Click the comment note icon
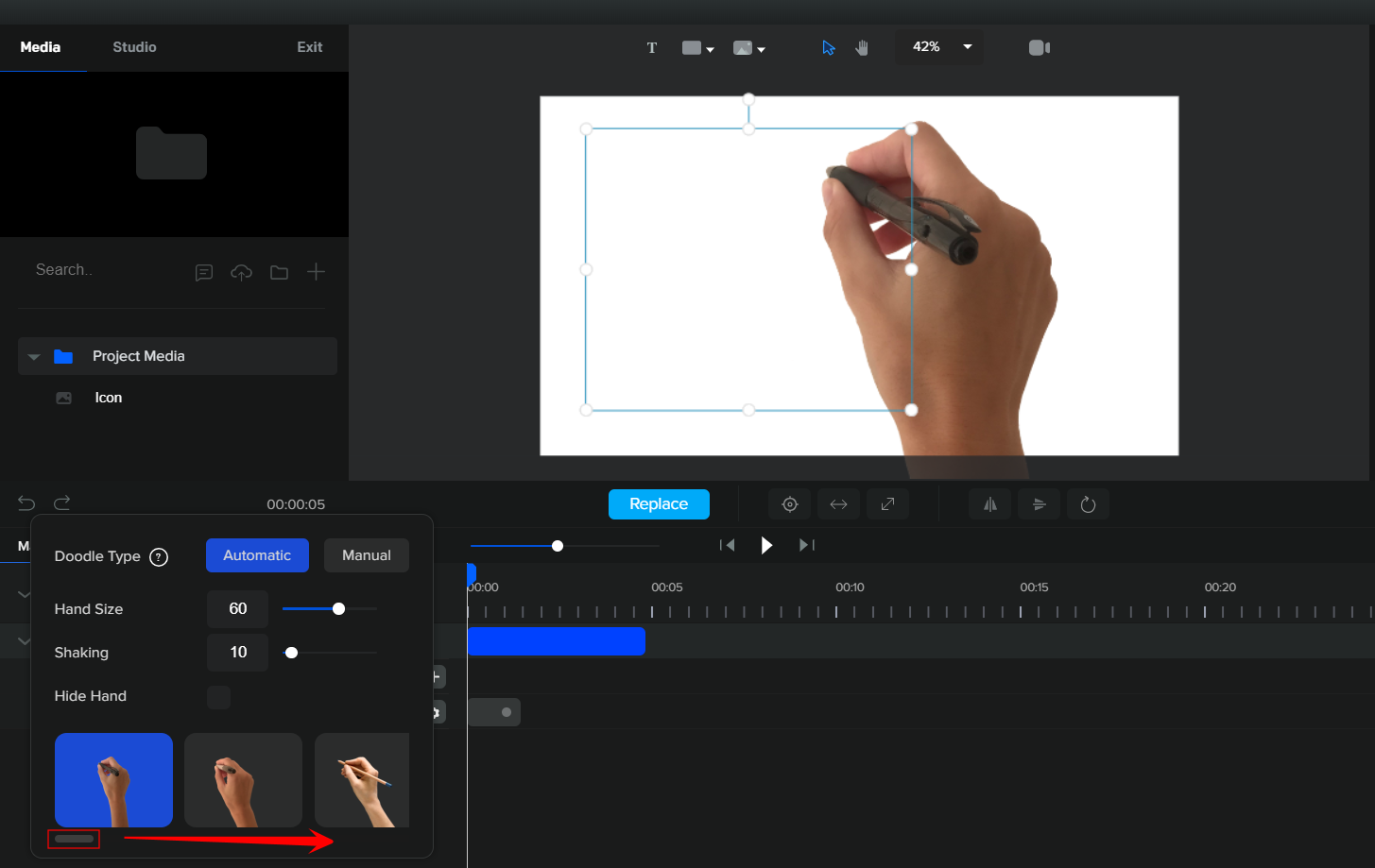 204,273
